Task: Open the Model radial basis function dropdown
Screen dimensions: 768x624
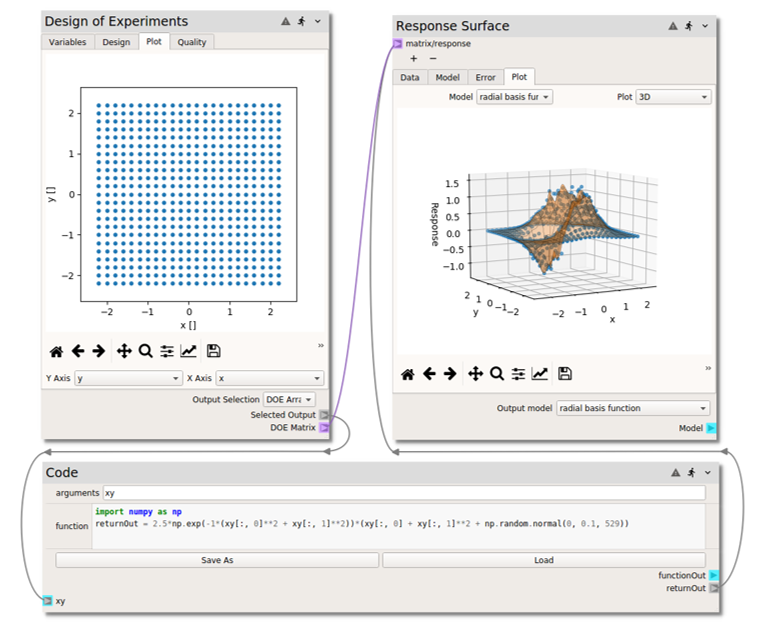Action: [514, 97]
